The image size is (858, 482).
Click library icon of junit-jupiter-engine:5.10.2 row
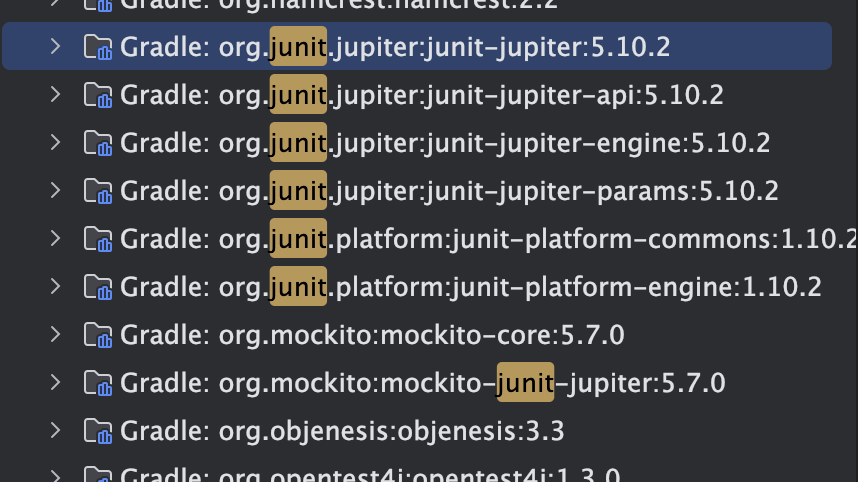[x=98, y=143]
